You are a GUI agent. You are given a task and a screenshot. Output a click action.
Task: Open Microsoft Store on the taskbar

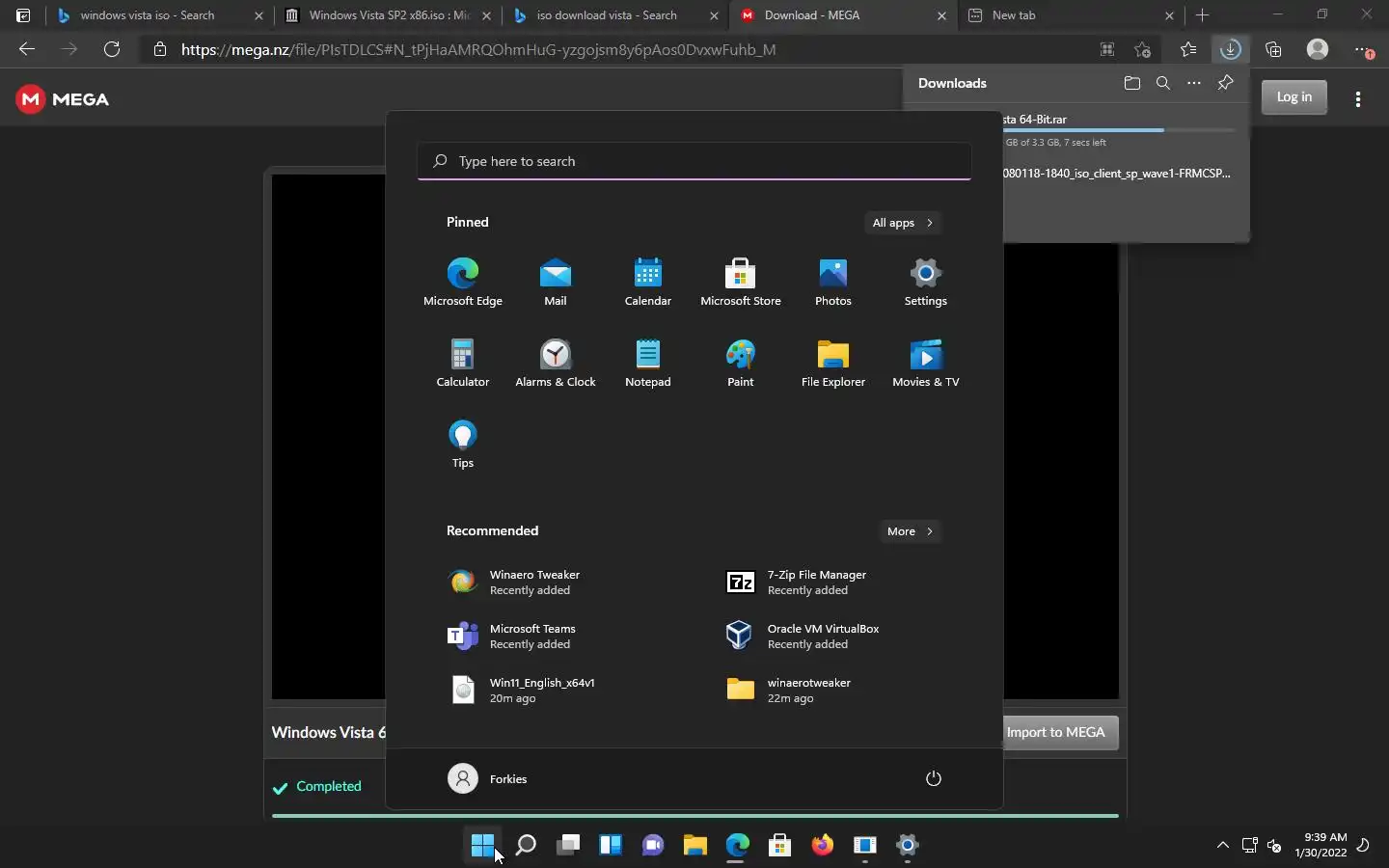[x=780, y=846]
